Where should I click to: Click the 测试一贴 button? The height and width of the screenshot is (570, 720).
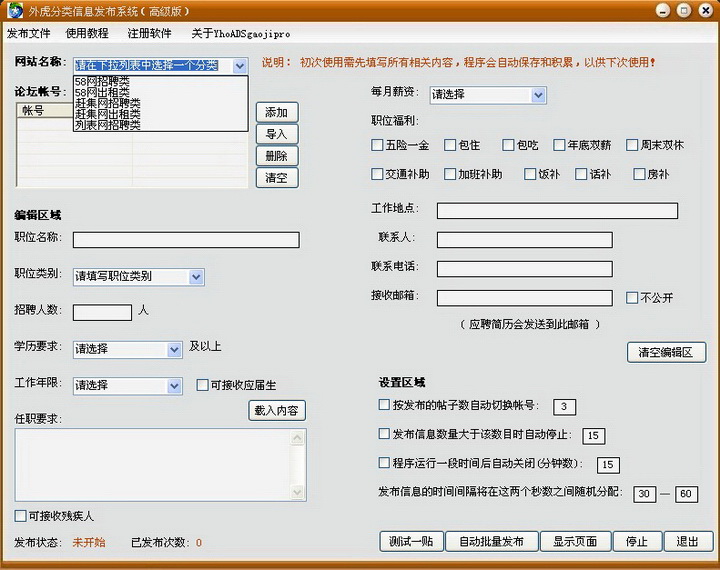411,542
